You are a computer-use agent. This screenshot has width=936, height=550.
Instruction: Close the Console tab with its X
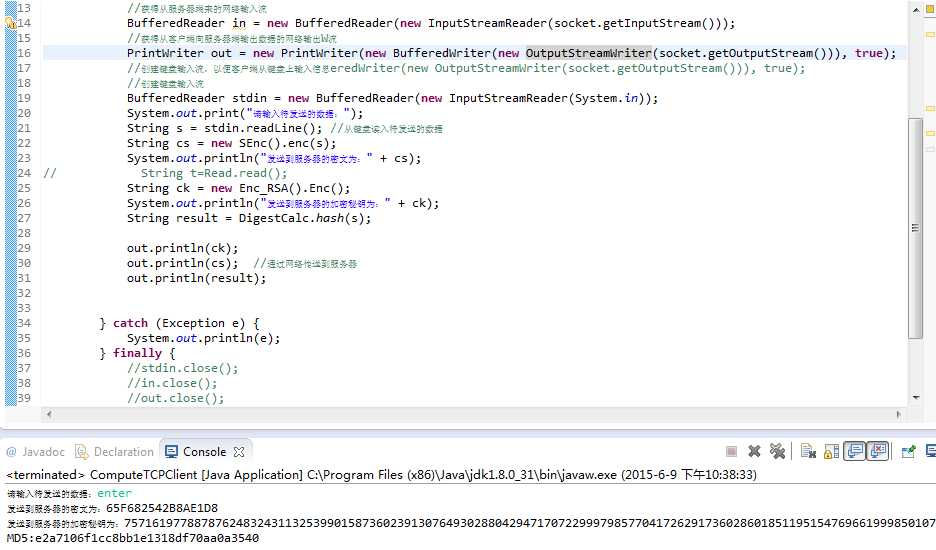(x=239, y=452)
